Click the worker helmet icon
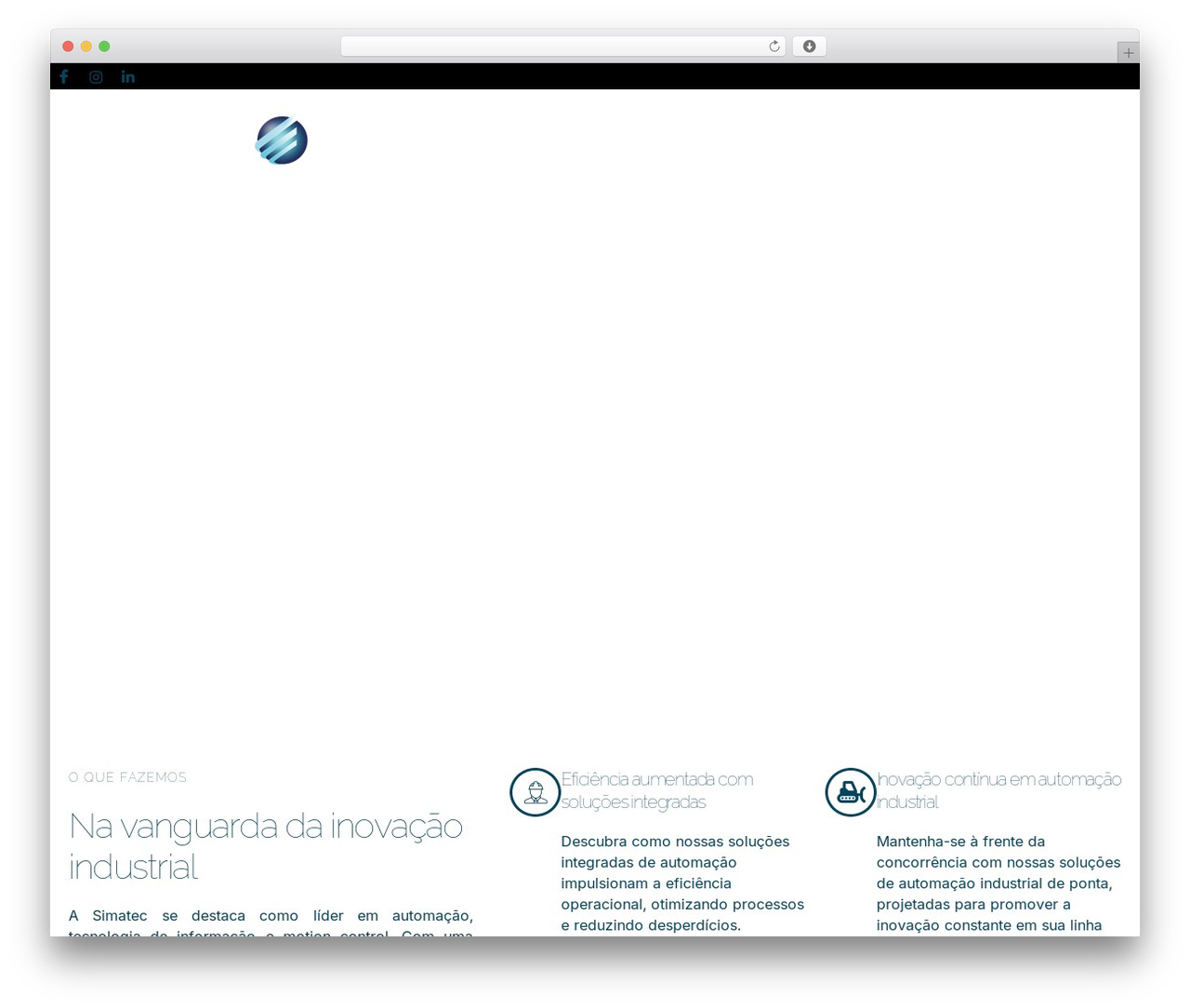1190x1008 pixels. click(535, 792)
